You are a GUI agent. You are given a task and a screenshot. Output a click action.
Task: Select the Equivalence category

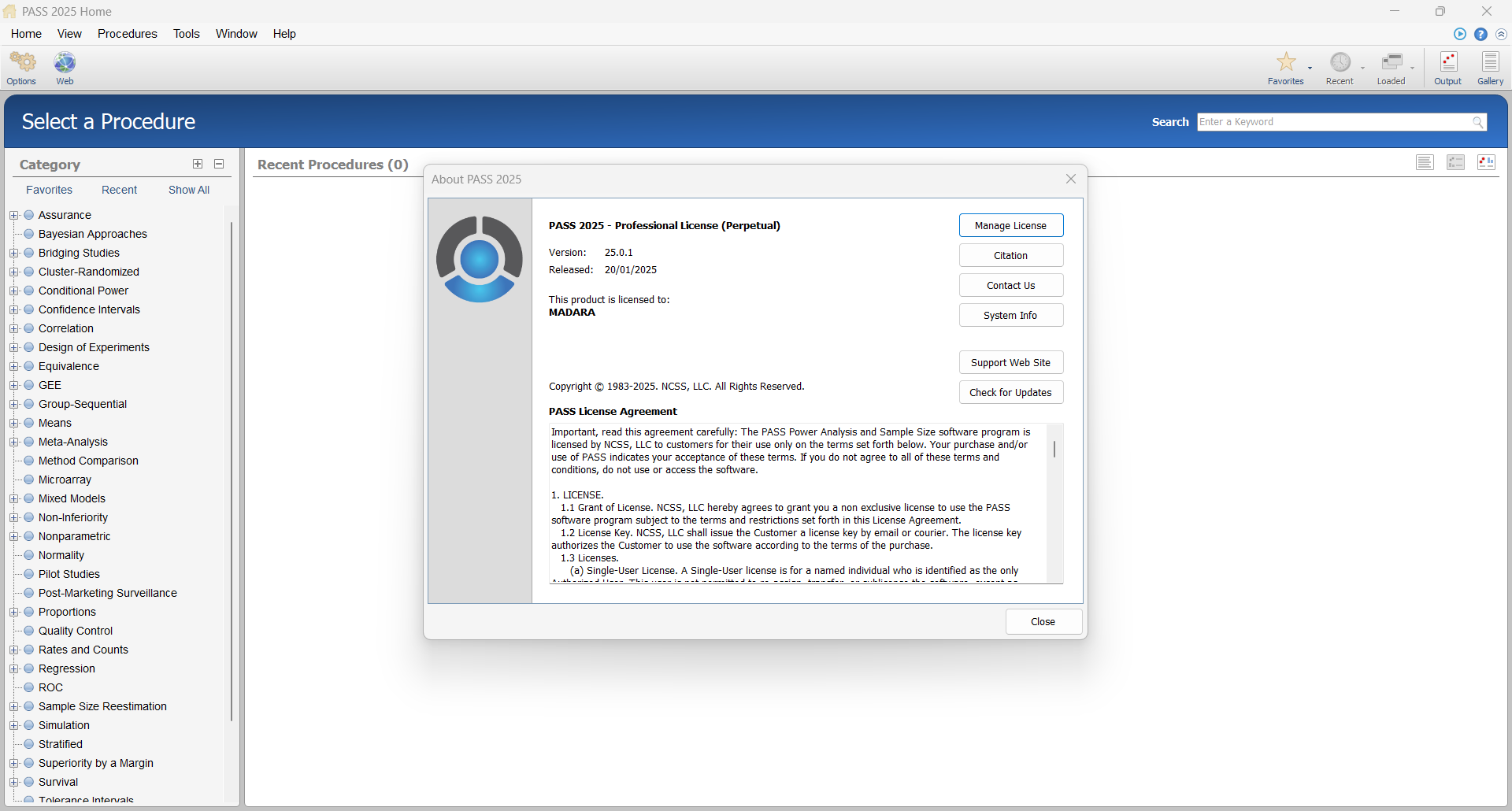[69, 366]
